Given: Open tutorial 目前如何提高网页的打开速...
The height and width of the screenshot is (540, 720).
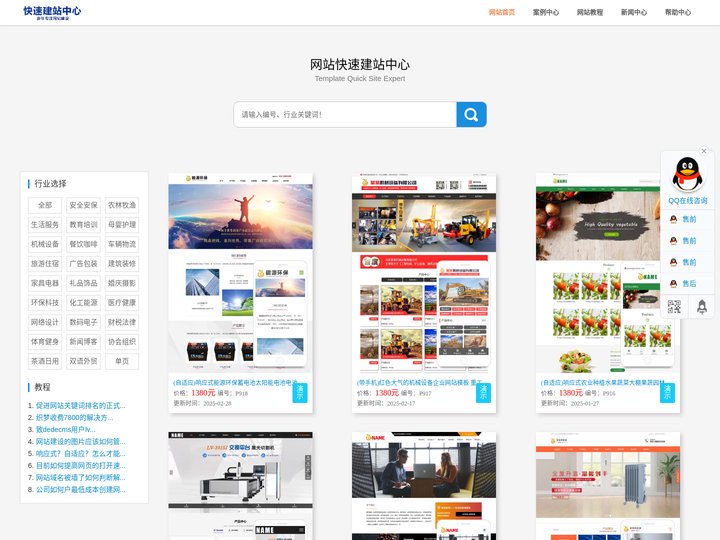Looking at the screenshot, I should click(x=80, y=465).
